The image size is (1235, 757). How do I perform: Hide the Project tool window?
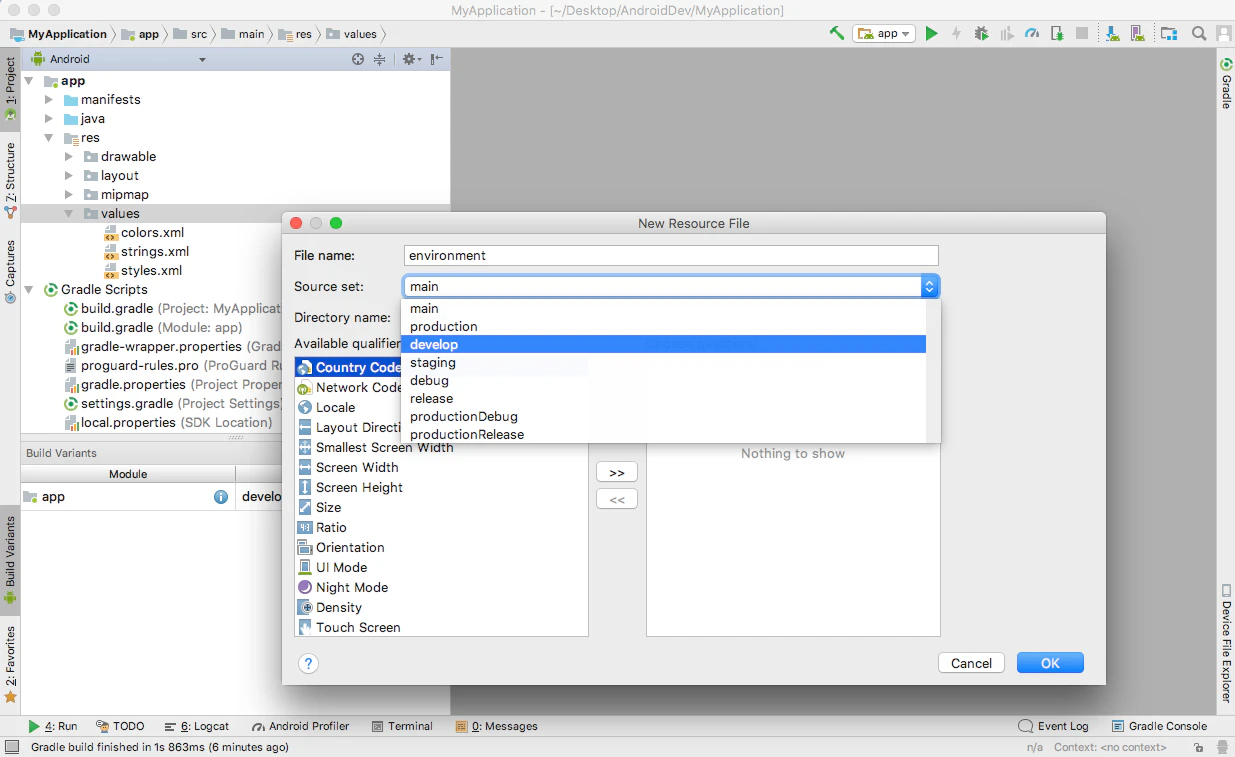pyautogui.click(x=436, y=59)
